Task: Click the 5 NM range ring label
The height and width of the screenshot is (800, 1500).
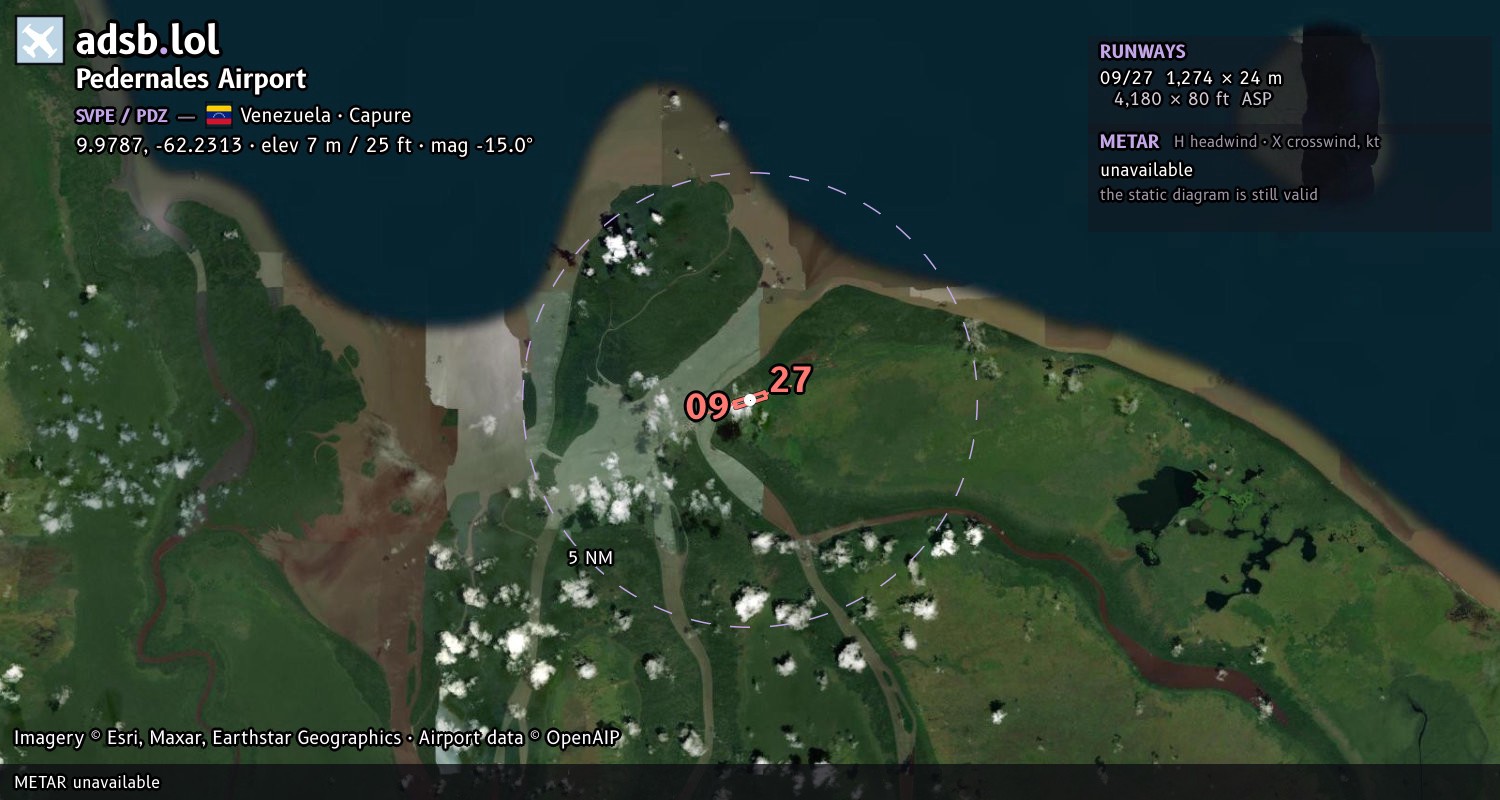Action: (x=590, y=558)
